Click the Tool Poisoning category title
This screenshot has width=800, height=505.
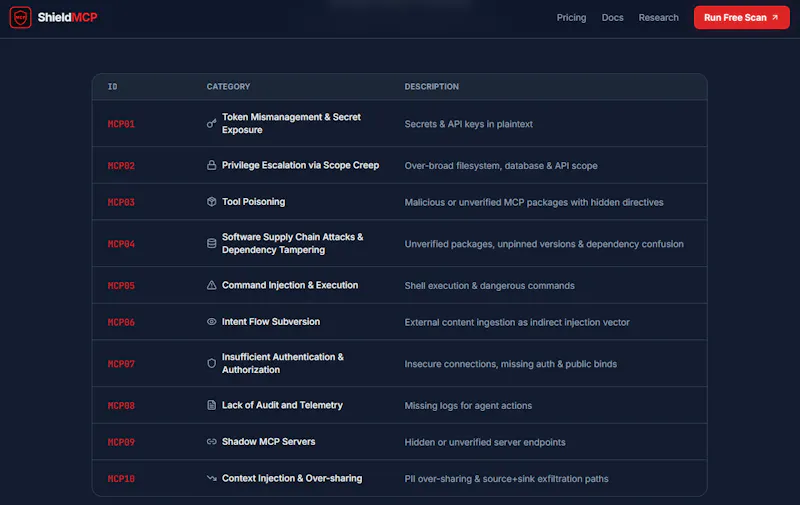253,201
